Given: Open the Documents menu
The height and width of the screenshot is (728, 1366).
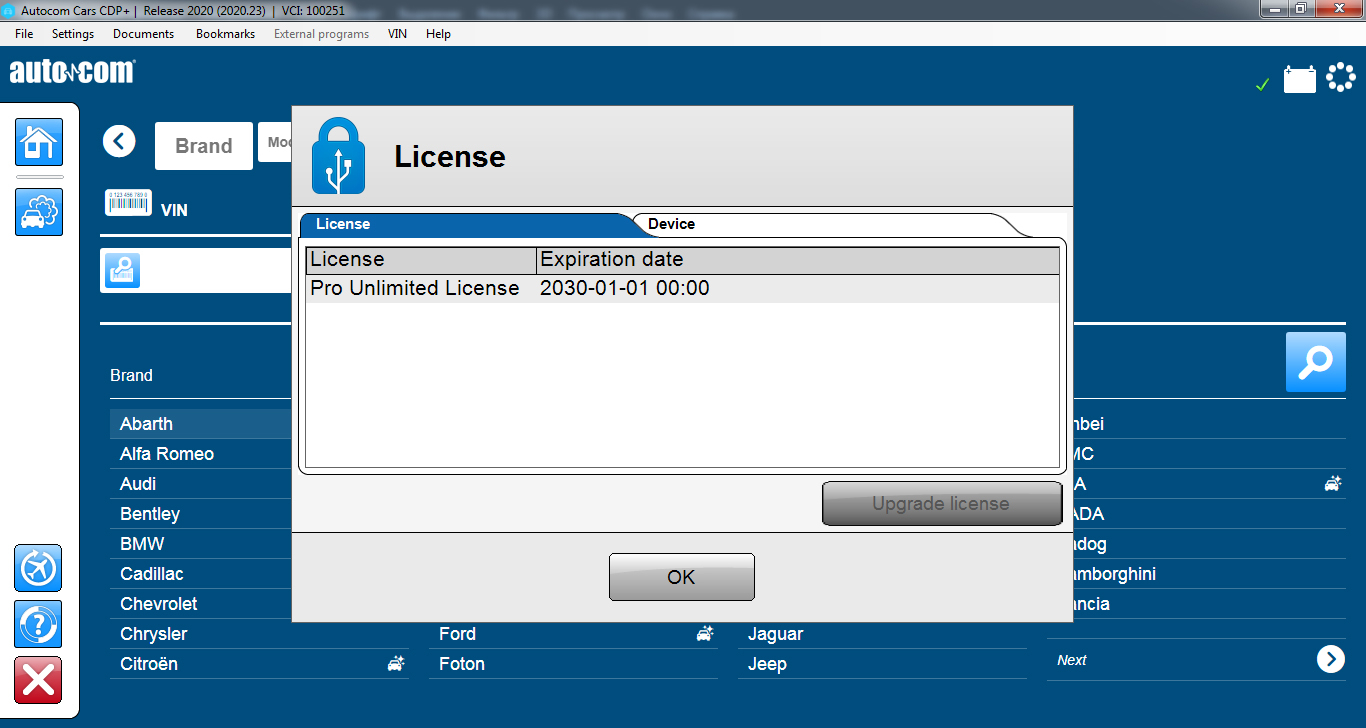Looking at the screenshot, I should [x=143, y=34].
